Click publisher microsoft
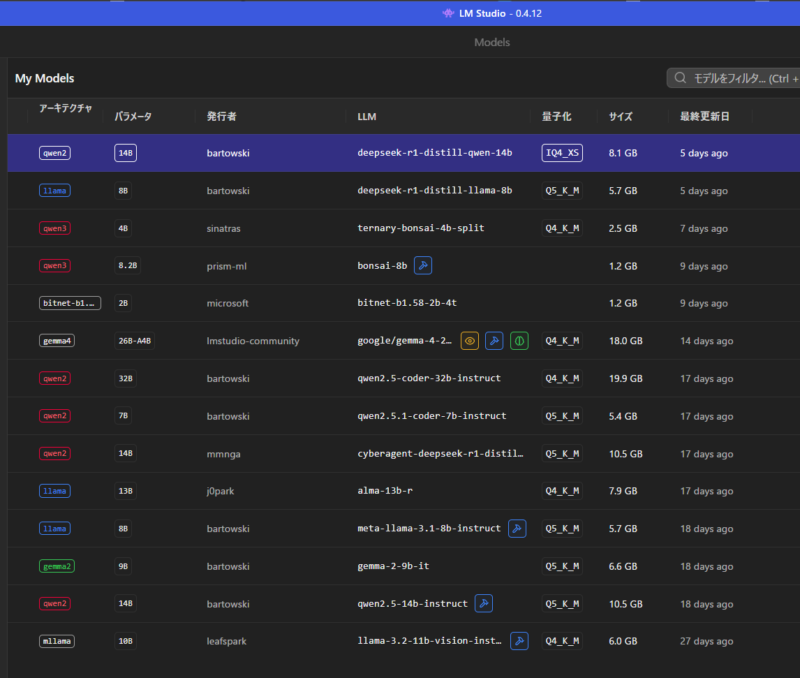800x678 pixels. click(228, 303)
